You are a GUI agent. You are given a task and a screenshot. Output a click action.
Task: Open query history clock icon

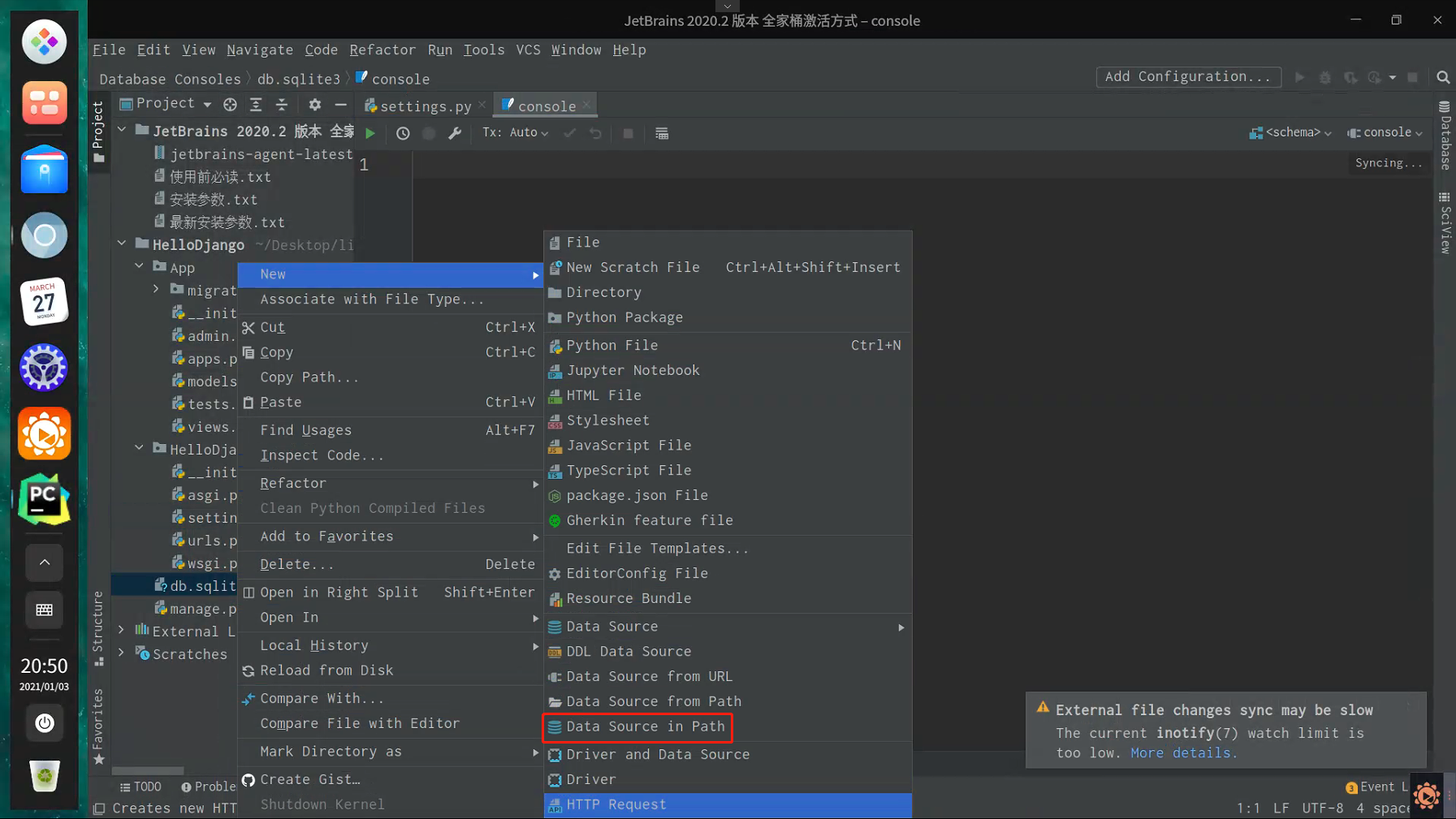pos(403,133)
